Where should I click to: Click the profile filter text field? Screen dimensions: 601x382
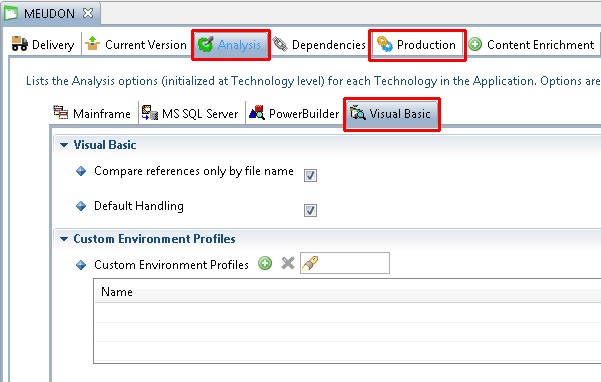point(345,263)
